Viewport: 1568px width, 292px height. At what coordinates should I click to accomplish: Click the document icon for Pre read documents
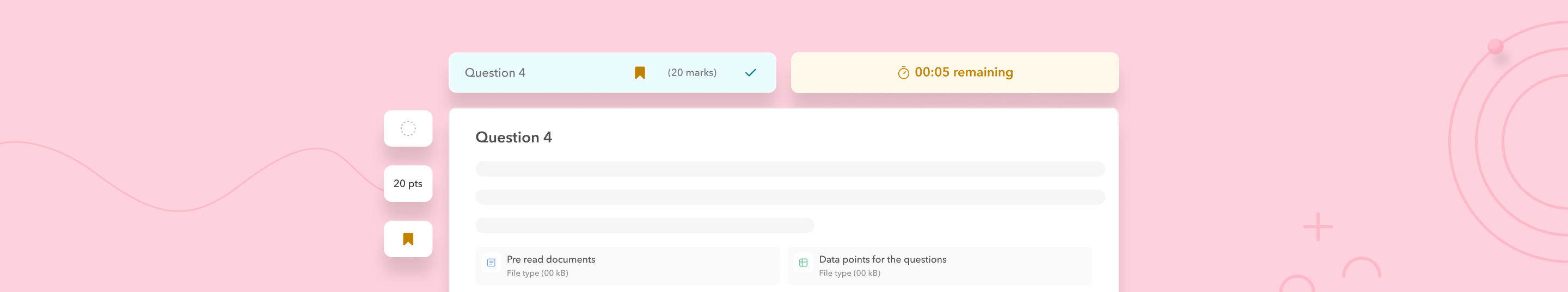click(x=491, y=263)
